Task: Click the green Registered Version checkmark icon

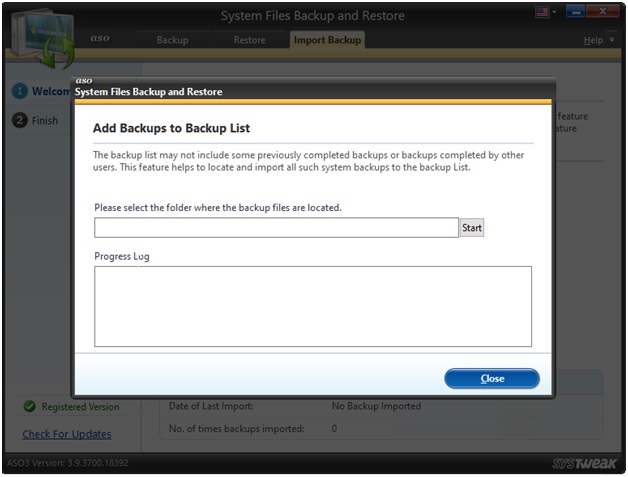Action: (30, 407)
